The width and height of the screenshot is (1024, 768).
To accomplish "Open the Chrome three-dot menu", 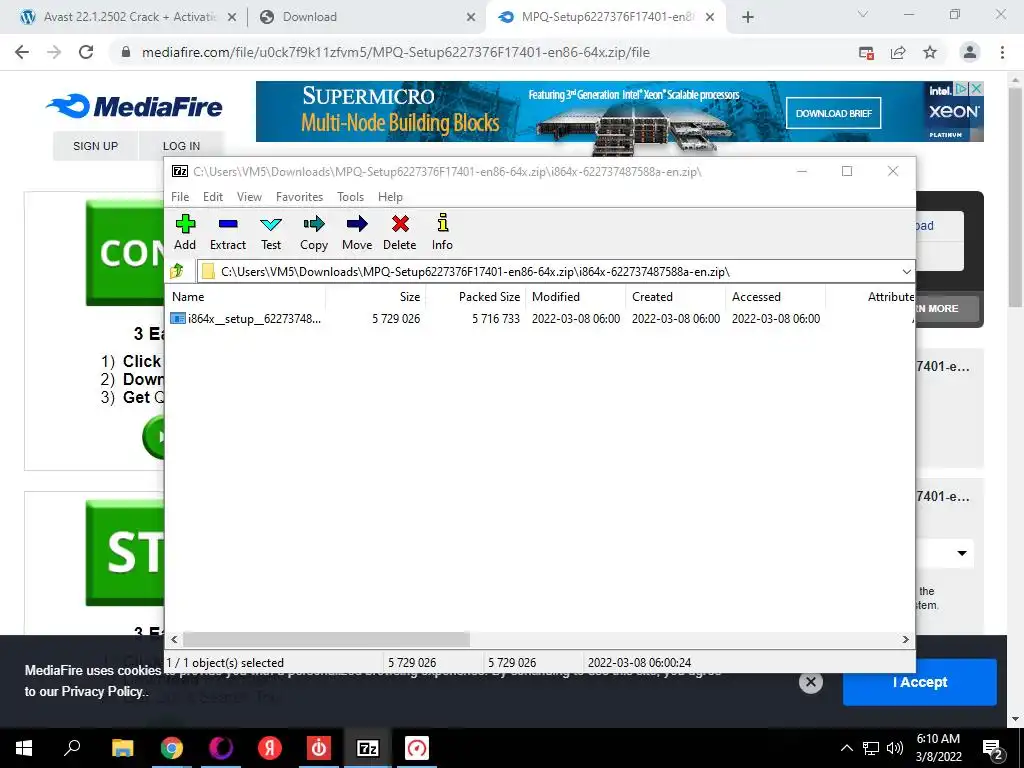I will [1002, 52].
